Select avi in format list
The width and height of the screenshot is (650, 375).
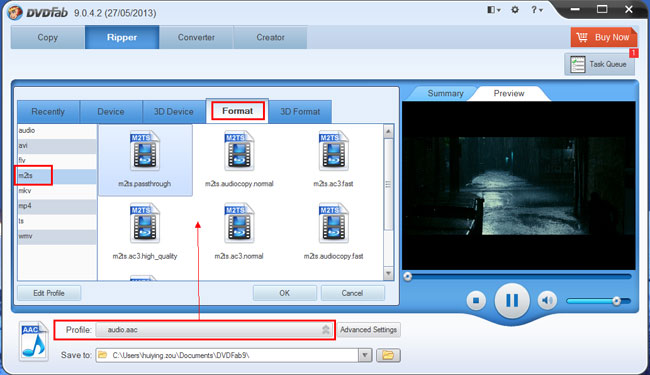pyautogui.click(x=57, y=145)
